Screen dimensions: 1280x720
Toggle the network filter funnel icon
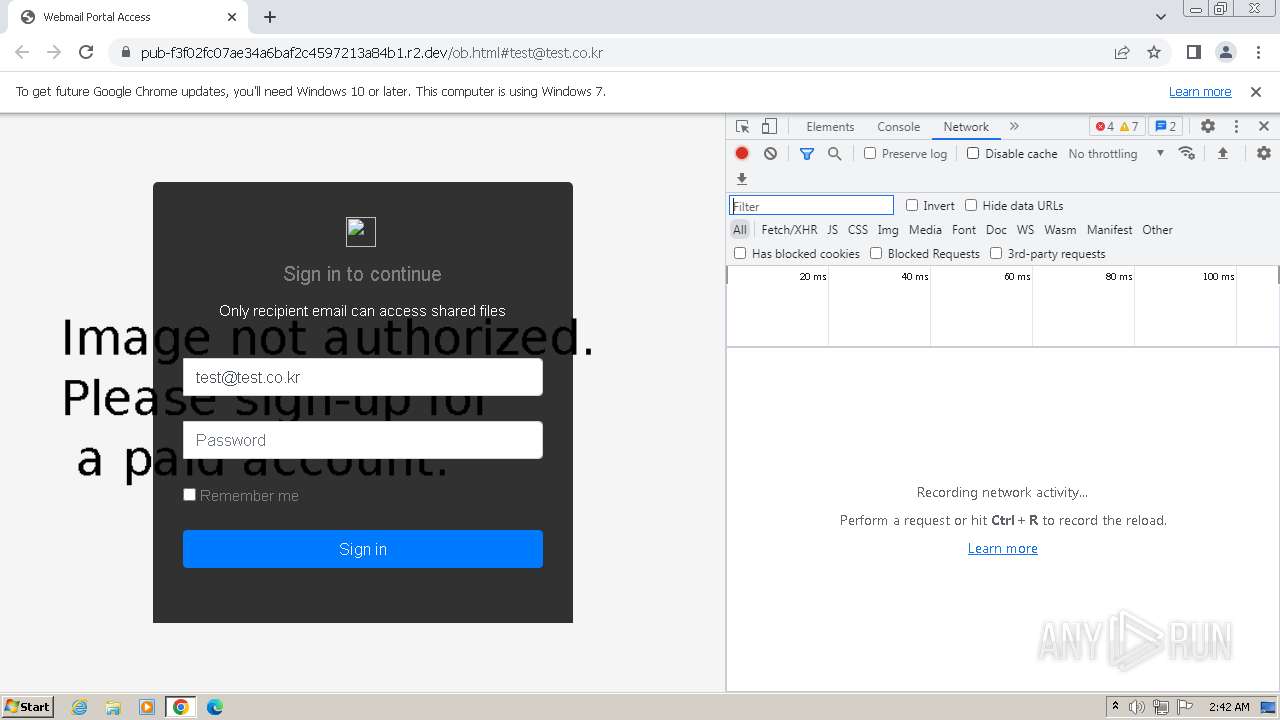click(807, 153)
